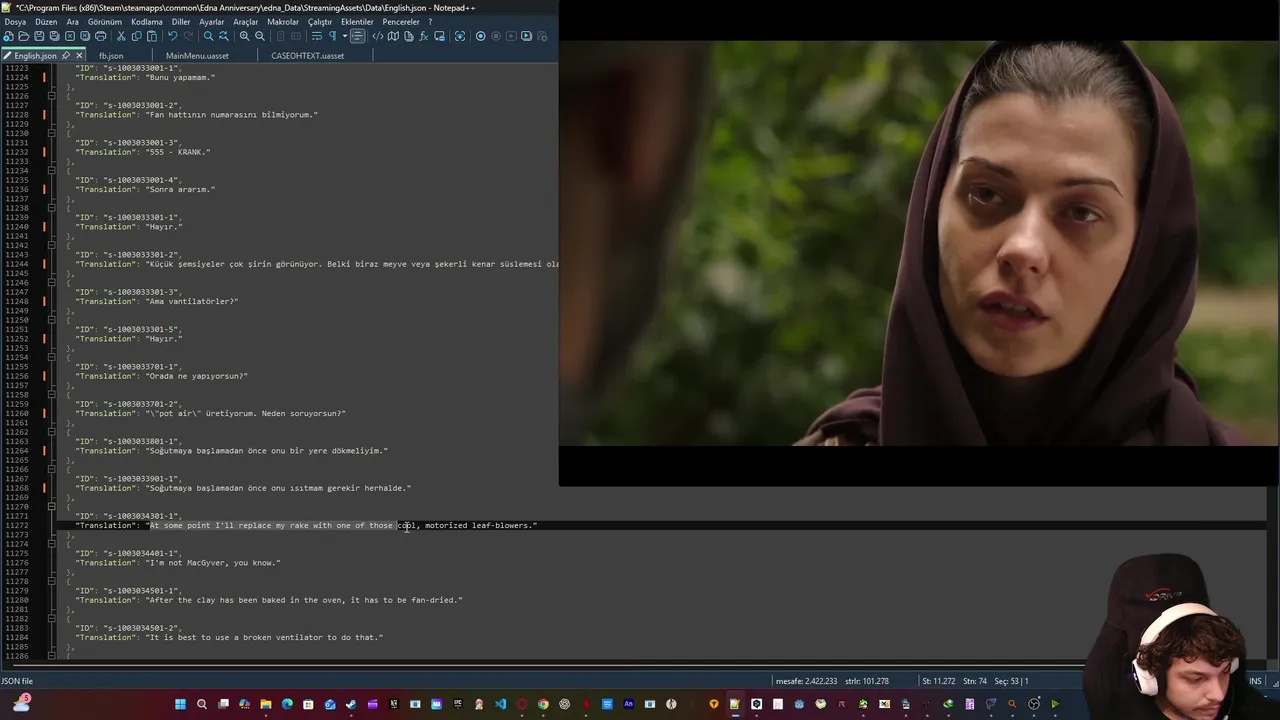Close the English.json tab
This screenshot has width=1280, height=720.
click(x=79, y=56)
